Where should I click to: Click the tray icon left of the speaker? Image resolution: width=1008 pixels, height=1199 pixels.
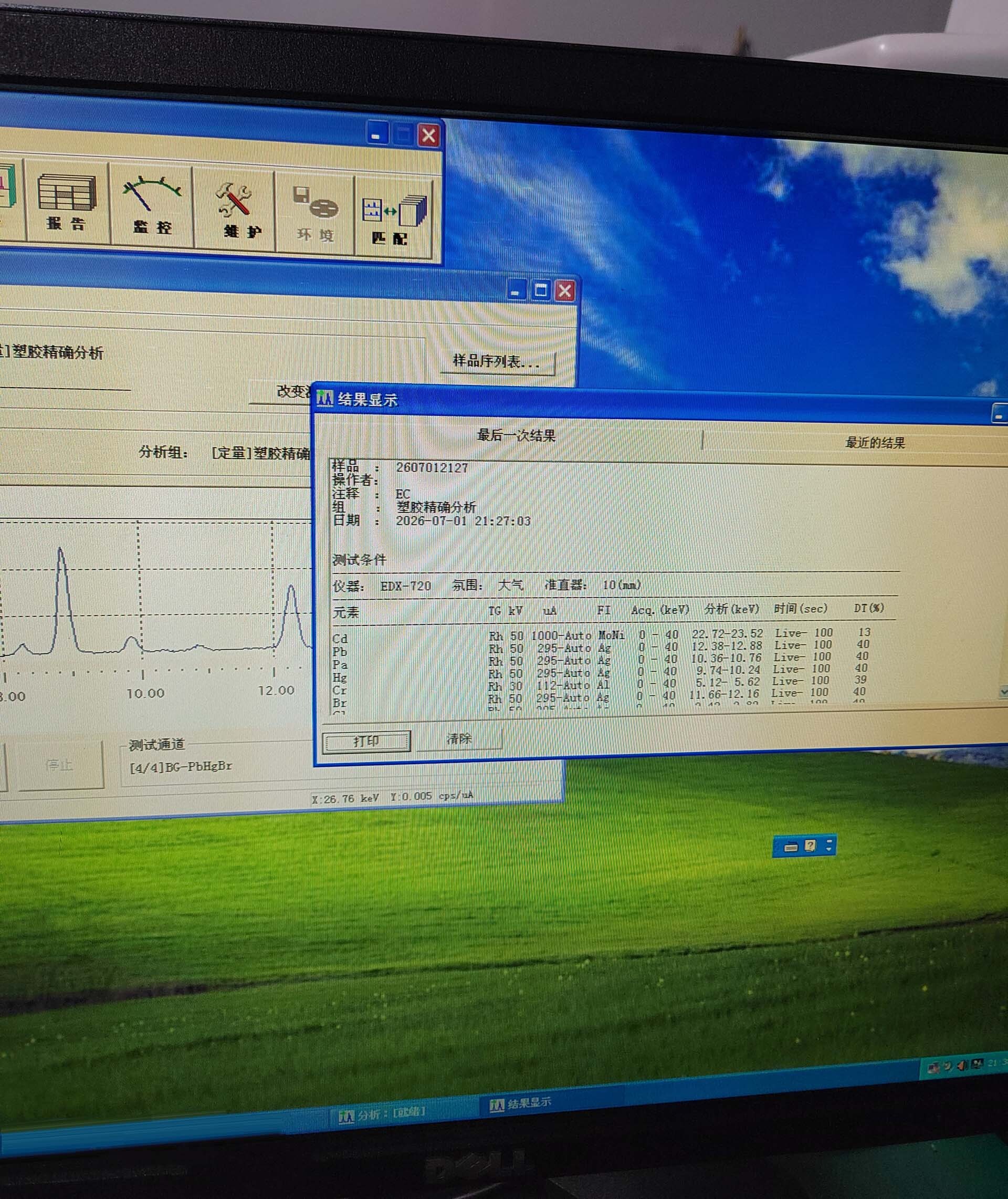[949, 1067]
